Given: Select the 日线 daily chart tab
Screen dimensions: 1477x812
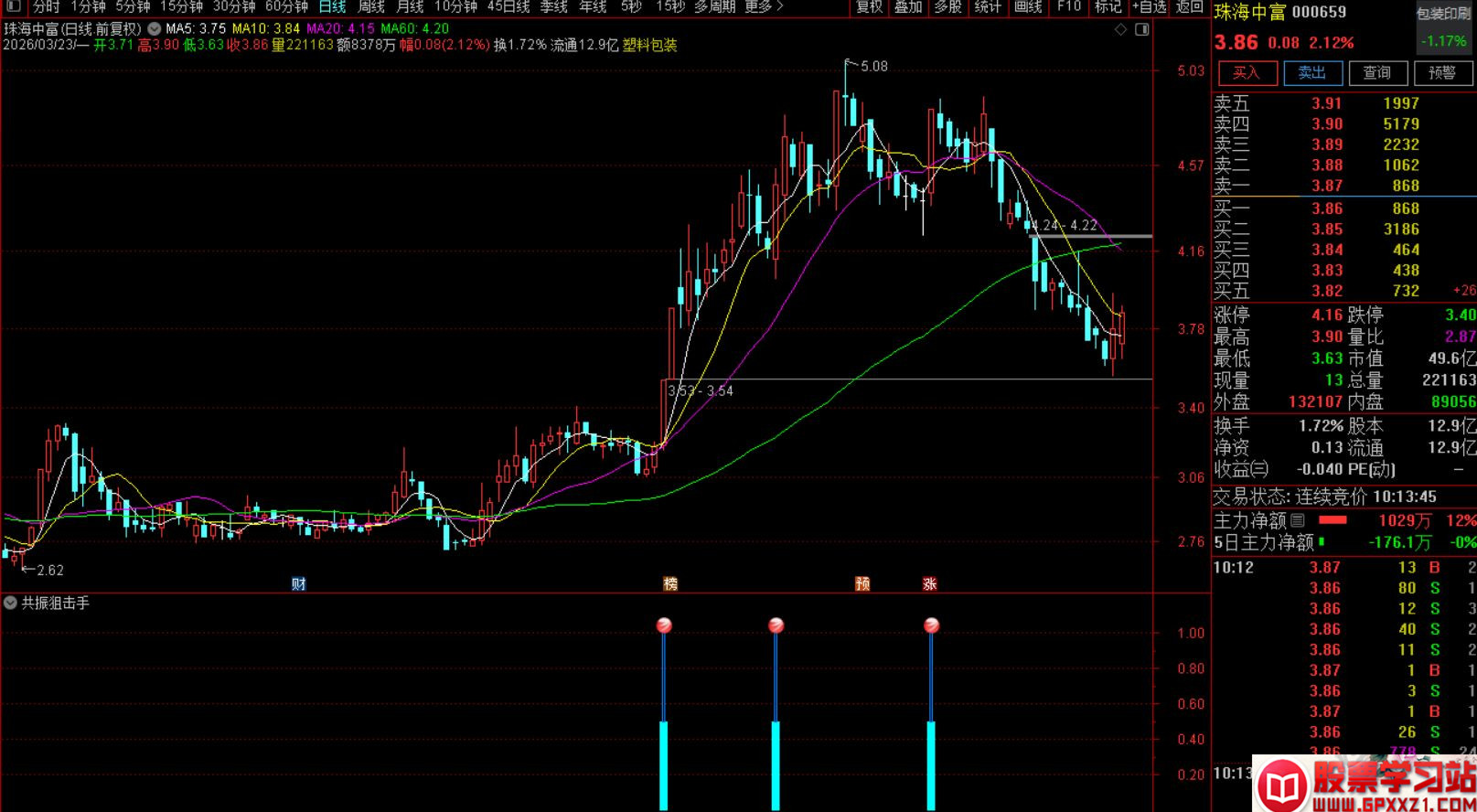Looking at the screenshot, I should (x=332, y=6).
